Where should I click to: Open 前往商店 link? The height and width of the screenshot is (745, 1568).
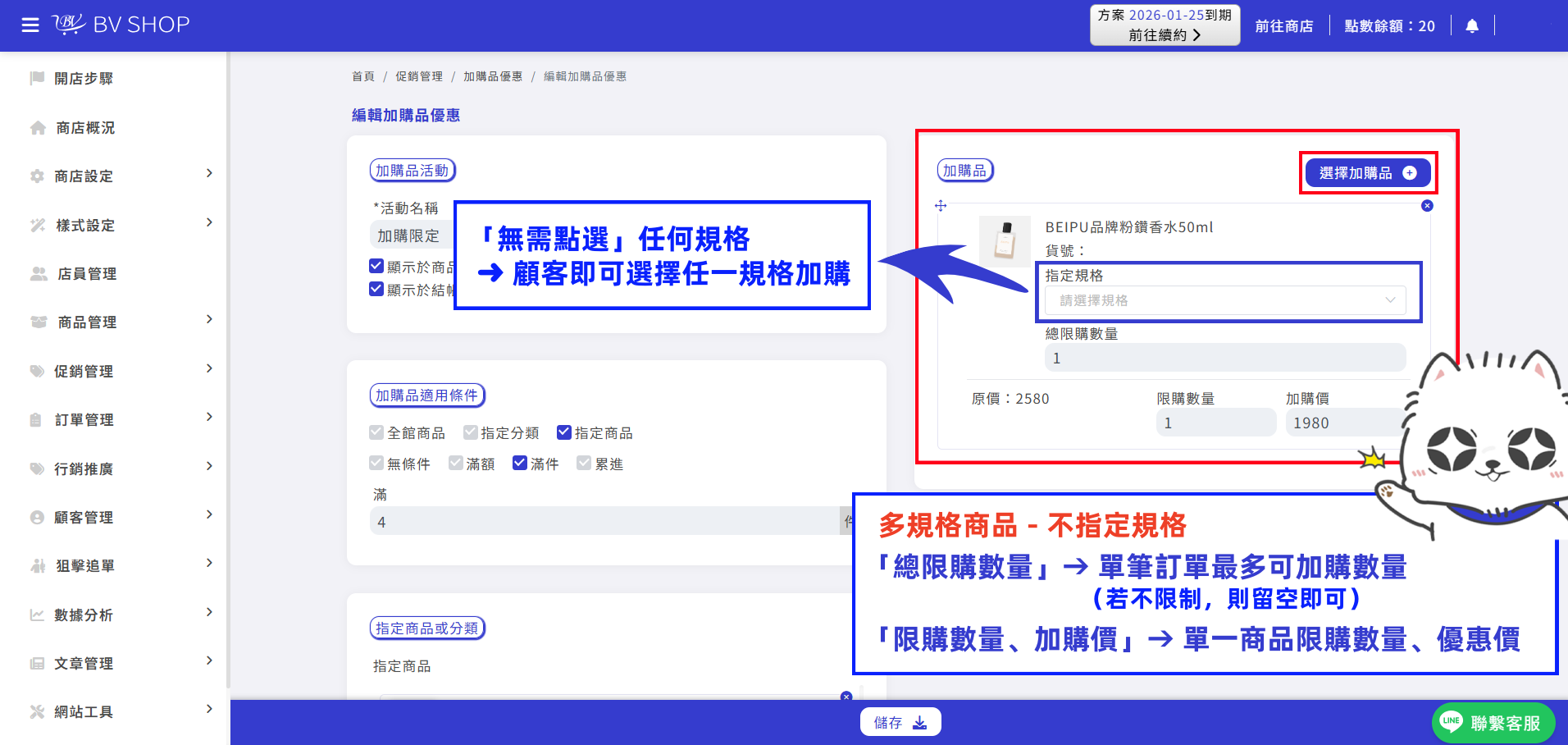pos(1283,26)
